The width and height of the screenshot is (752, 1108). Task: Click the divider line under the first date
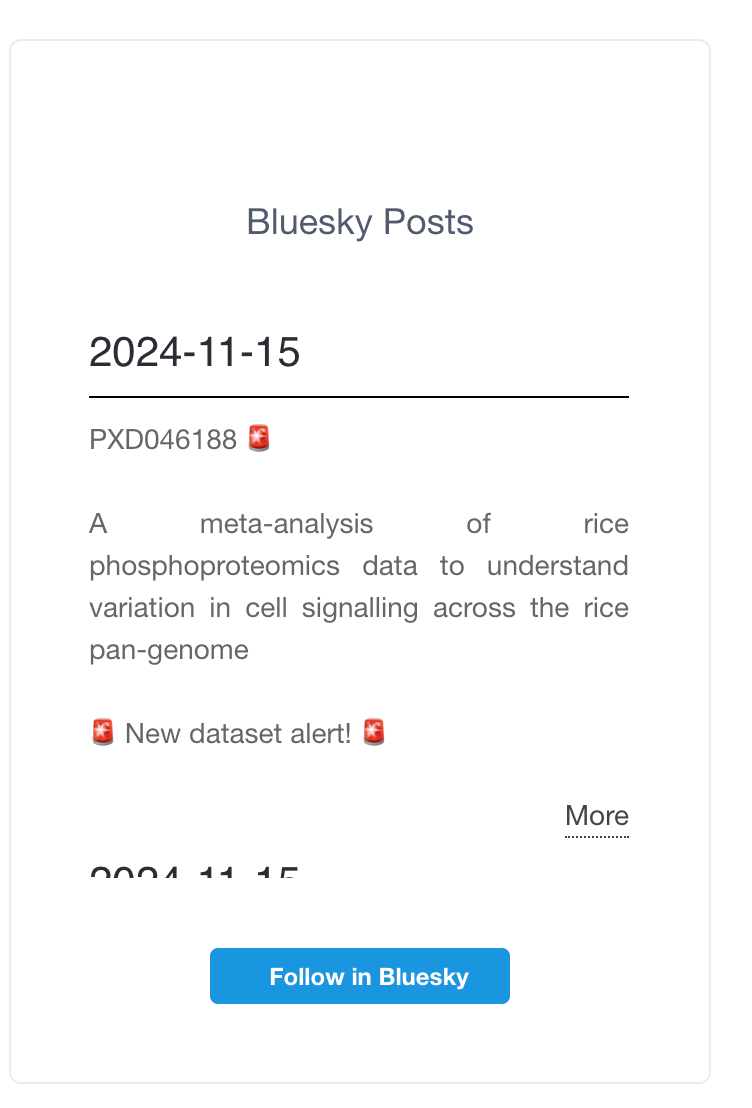(359, 397)
